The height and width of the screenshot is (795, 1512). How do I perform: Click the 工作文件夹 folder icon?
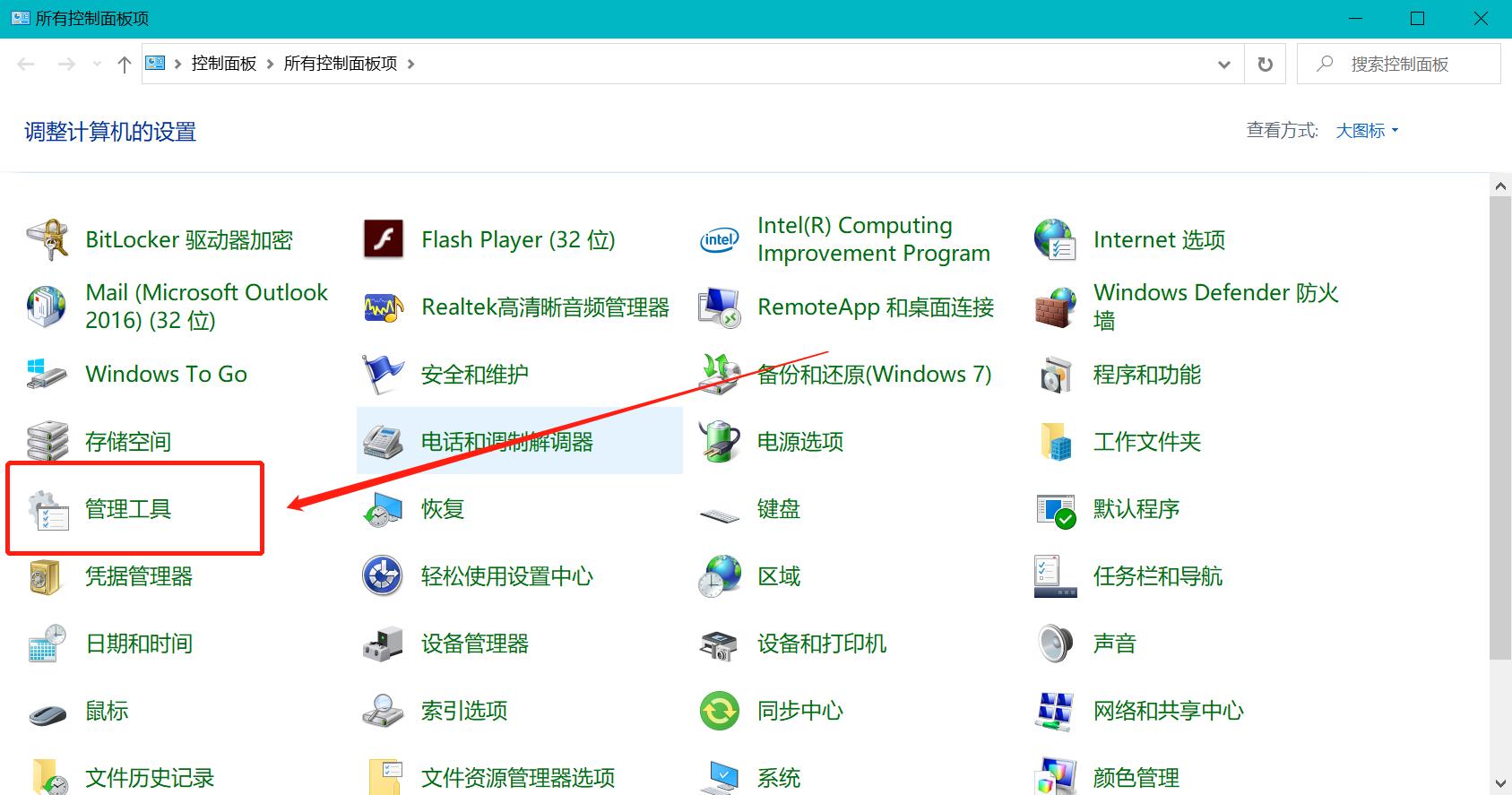click(1055, 441)
